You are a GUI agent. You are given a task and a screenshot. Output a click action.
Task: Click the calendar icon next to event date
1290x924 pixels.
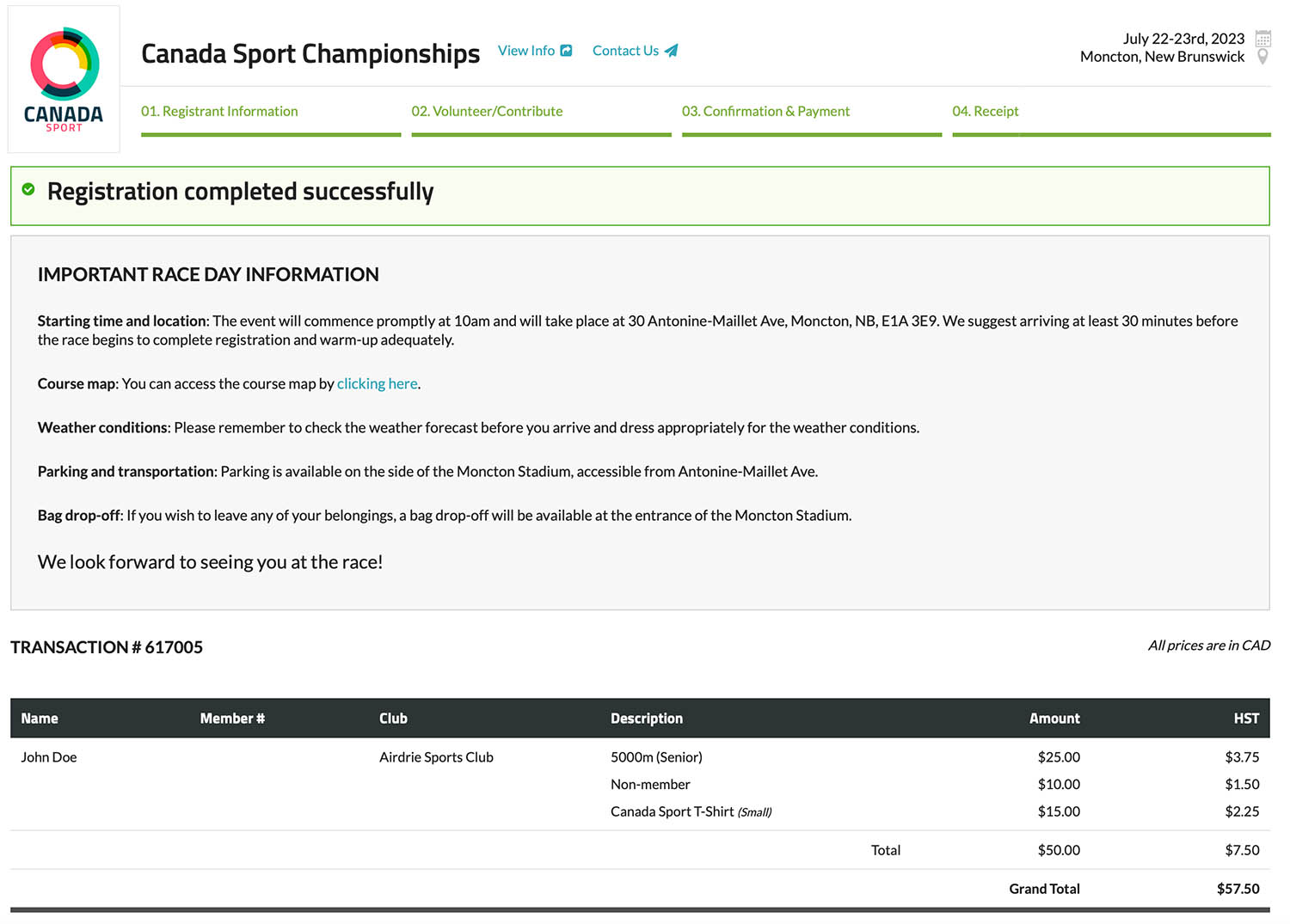(1262, 39)
